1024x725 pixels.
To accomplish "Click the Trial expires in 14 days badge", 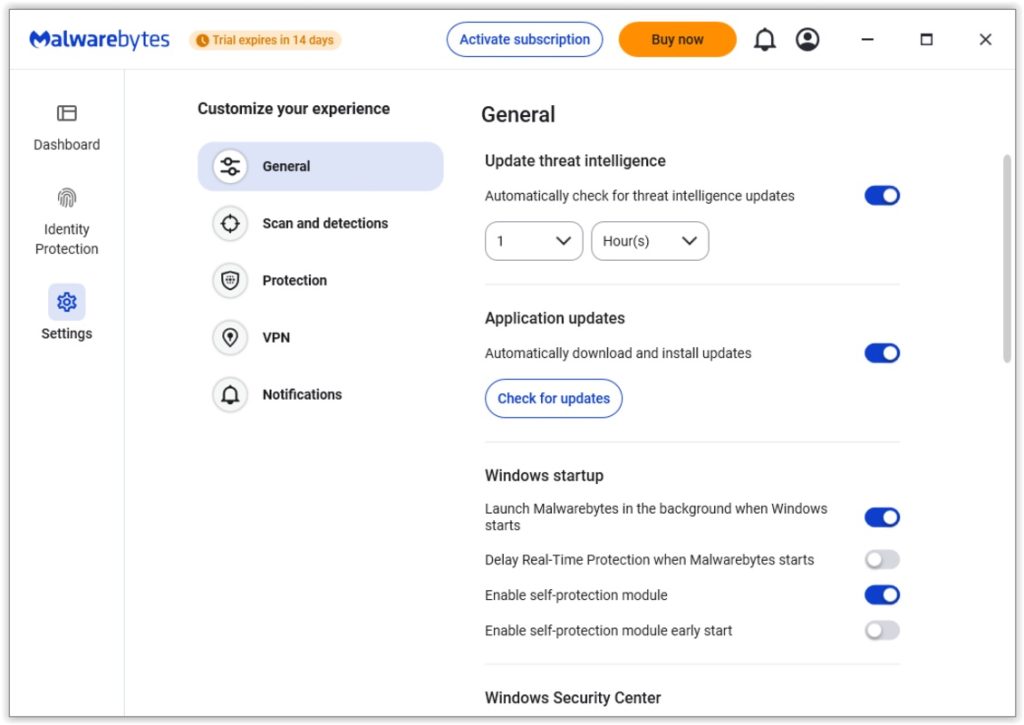I will [265, 40].
